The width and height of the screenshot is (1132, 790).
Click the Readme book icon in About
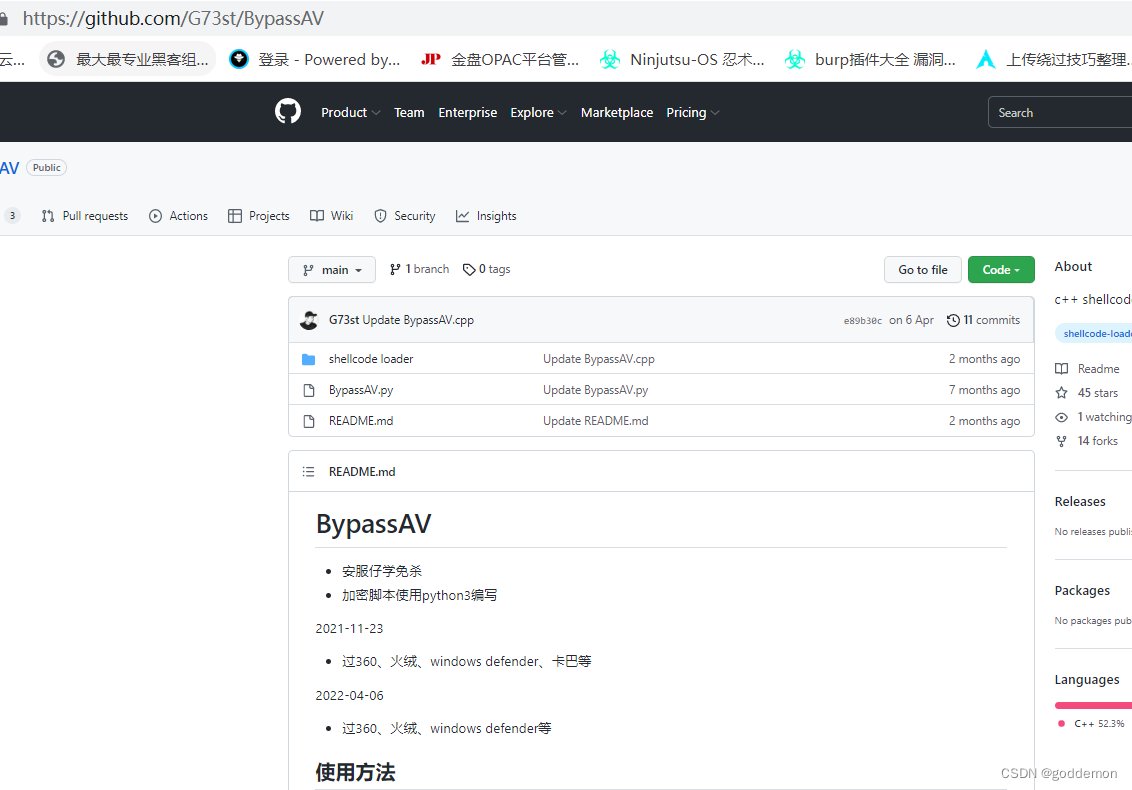tap(1061, 369)
